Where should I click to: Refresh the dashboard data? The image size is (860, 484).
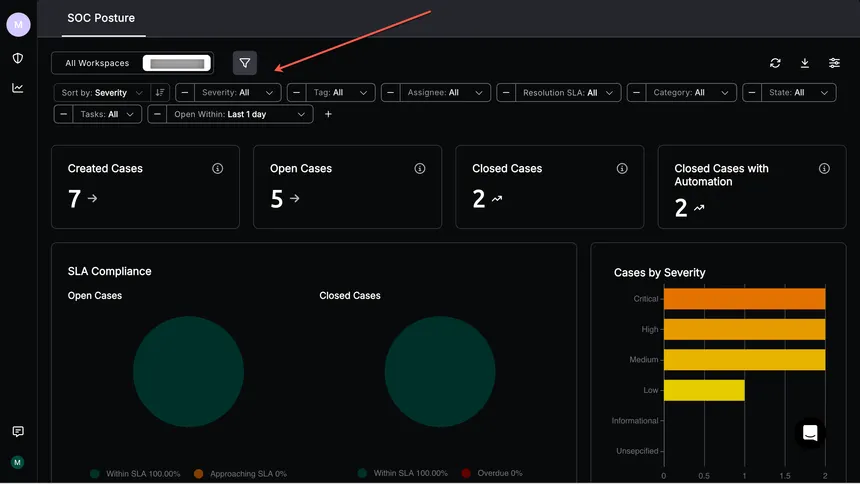click(x=775, y=63)
